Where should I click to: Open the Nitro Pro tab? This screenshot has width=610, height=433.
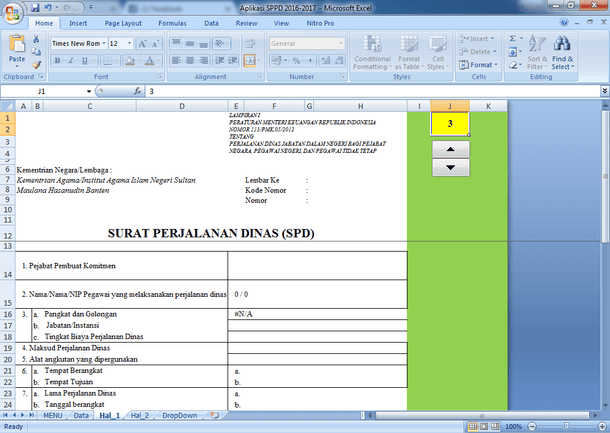(320, 23)
